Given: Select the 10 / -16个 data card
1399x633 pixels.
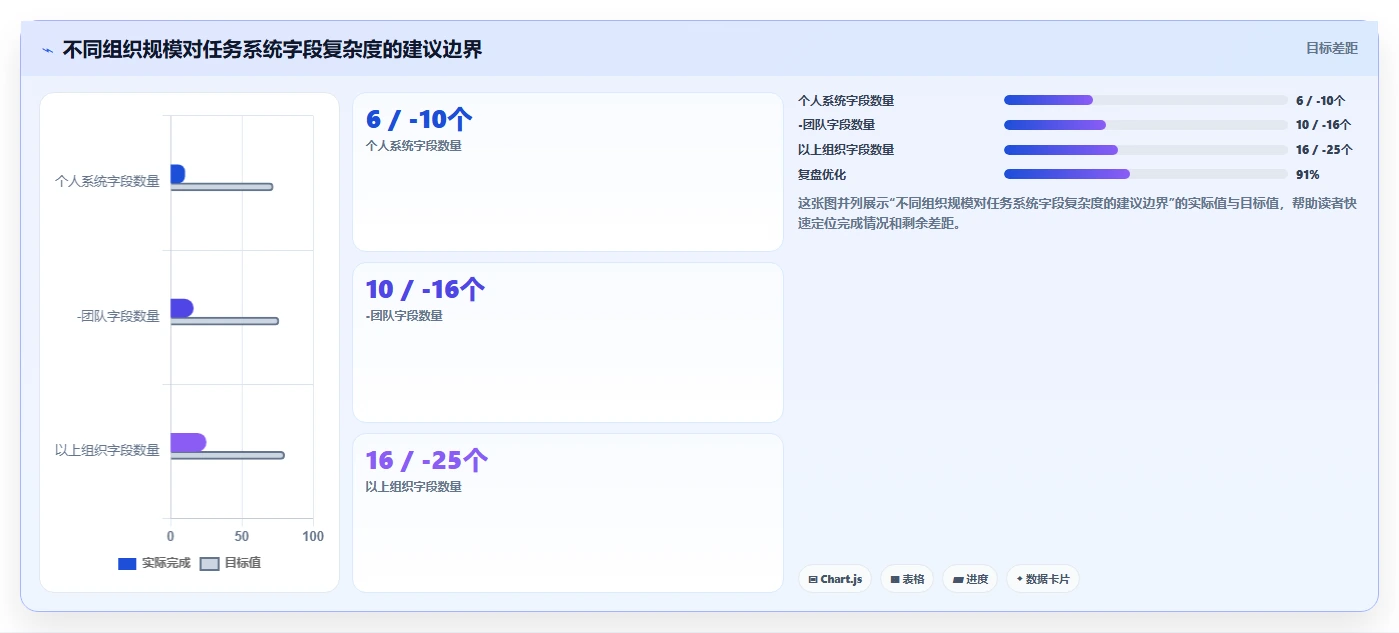Looking at the screenshot, I should pos(568,342).
